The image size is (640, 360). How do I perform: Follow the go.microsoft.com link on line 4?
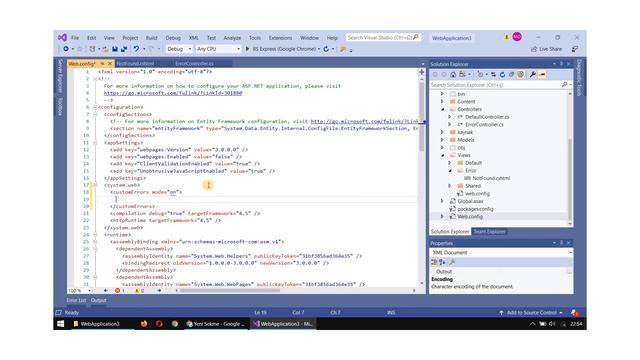tap(173, 93)
